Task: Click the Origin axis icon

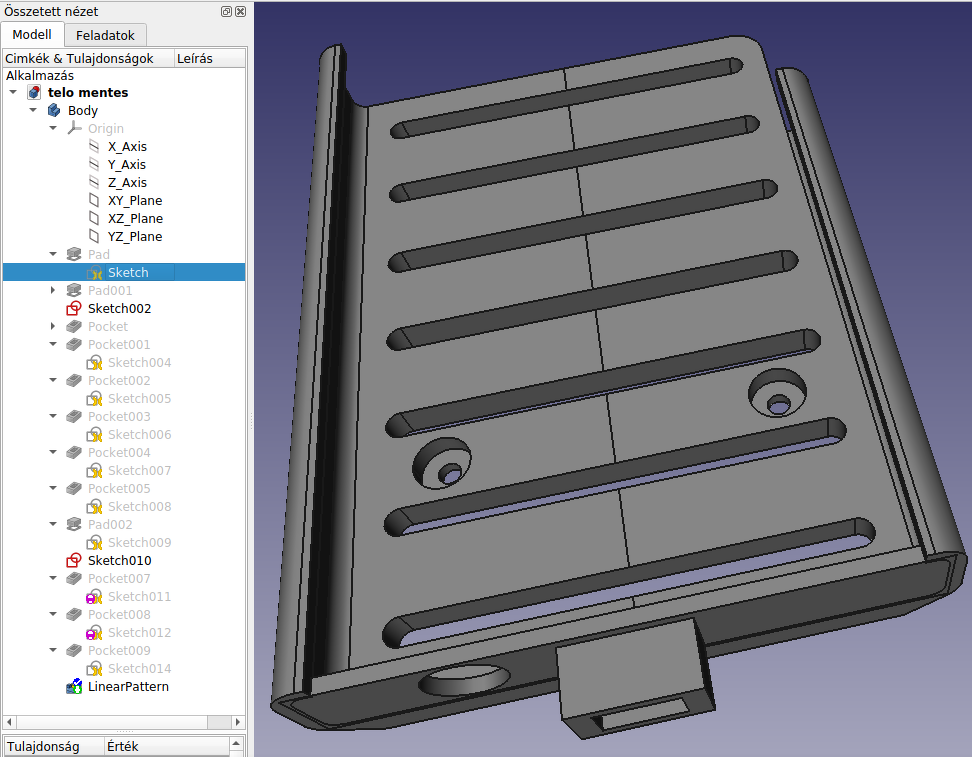Action: click(x=74, y=128)
